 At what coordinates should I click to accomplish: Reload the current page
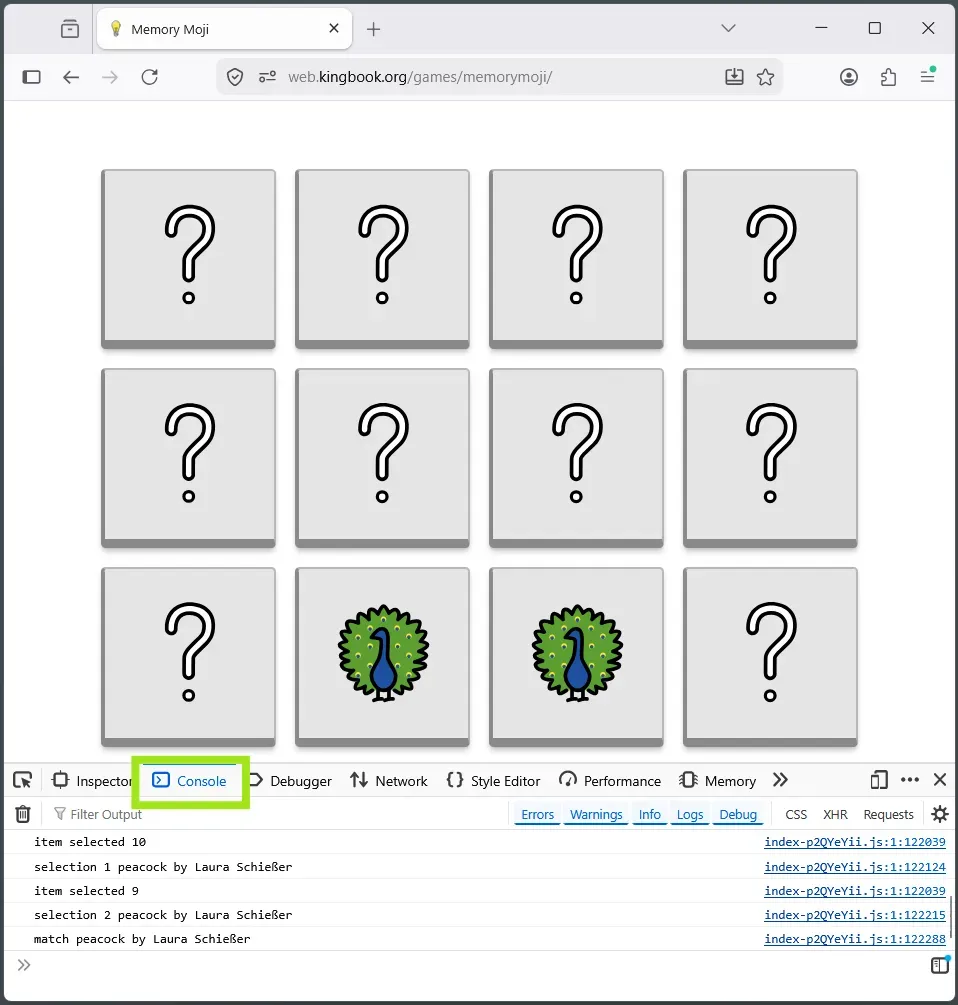point(149,77)
